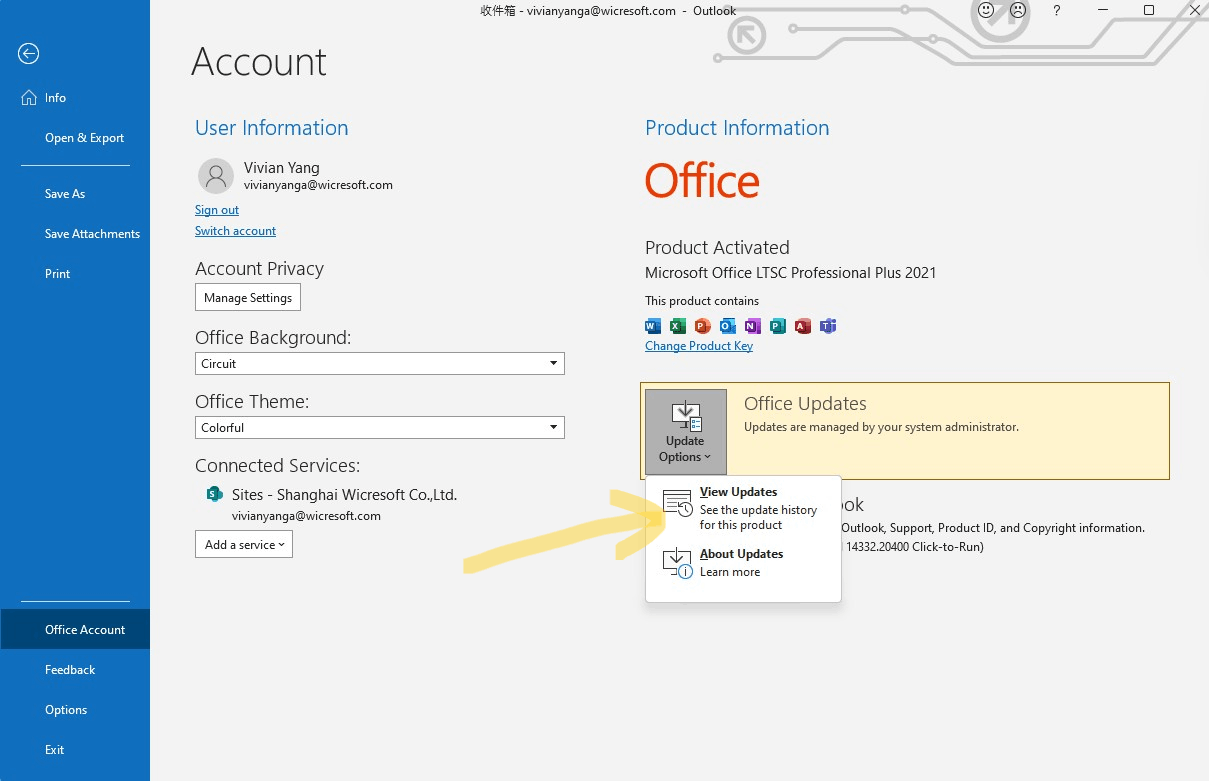Click the Teams product icon
Viewport: 1209px width, 781px height.
pos(828,325)
